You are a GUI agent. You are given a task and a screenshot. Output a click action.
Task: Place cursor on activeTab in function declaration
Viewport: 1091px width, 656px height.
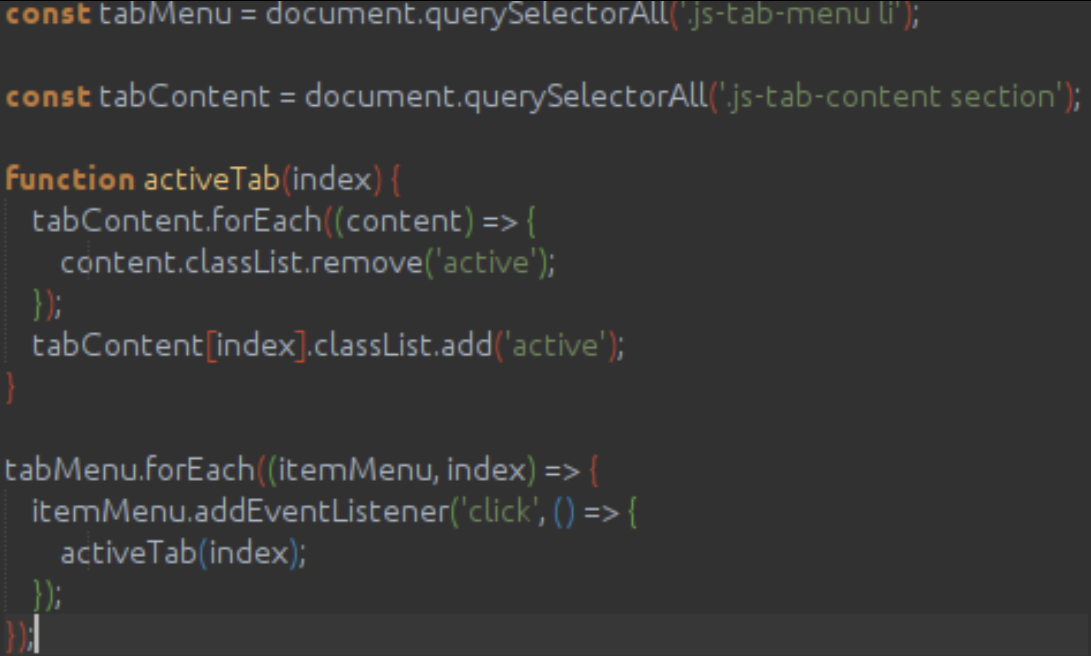coord(212,179)
